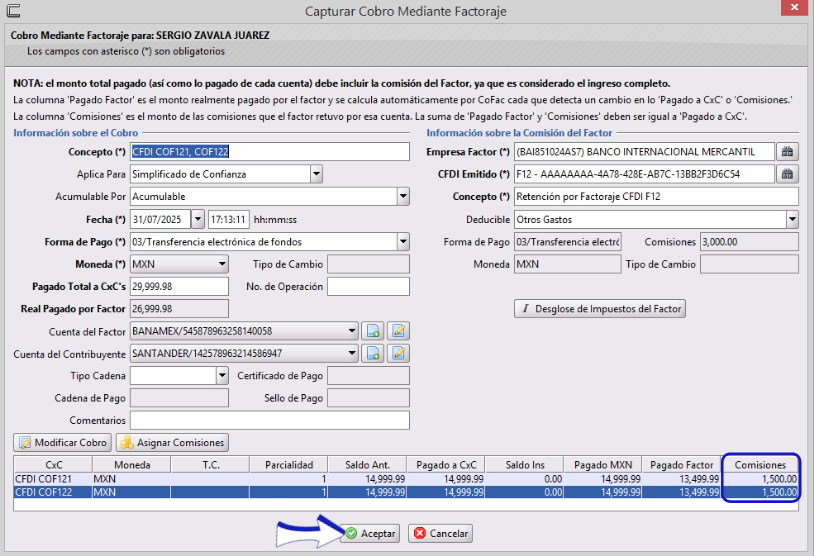Open Empresa Factor search binoculars icon

[x=787, y=152]
